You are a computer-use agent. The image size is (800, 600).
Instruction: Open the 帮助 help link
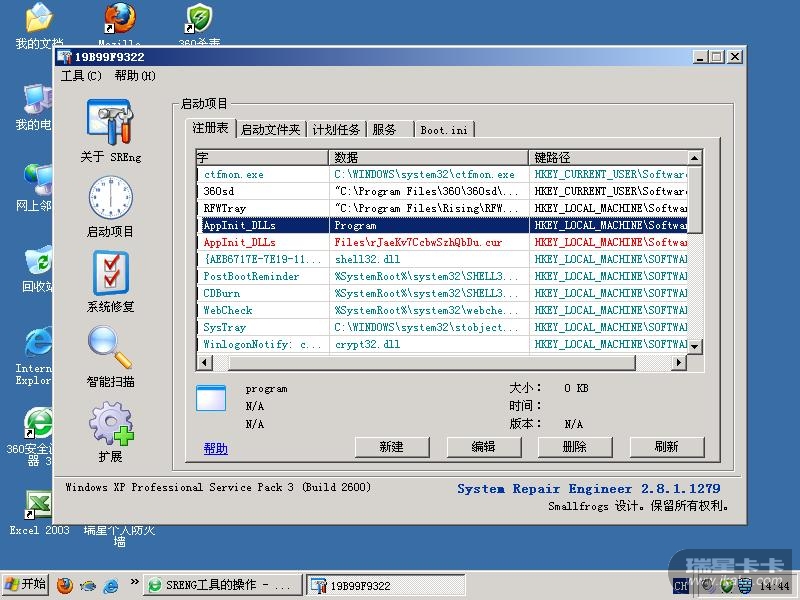coord(215,448)
